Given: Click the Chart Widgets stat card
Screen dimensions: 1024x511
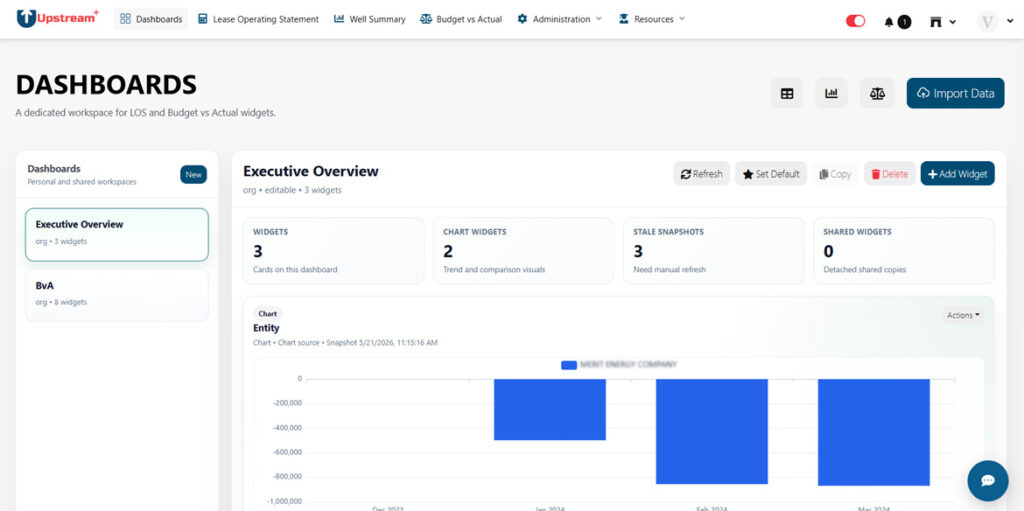Looking at the screenshot, I should point(524,251).
